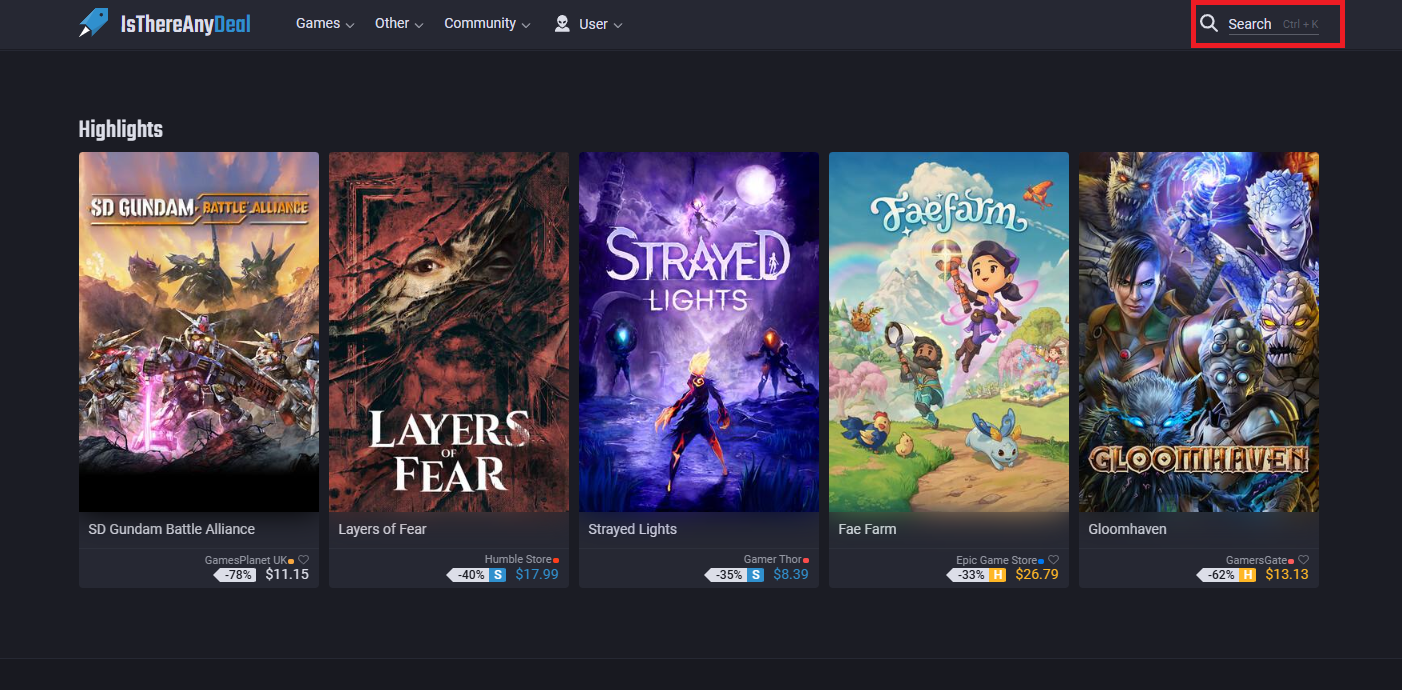Click the -33% discount tag

(968, 575)
